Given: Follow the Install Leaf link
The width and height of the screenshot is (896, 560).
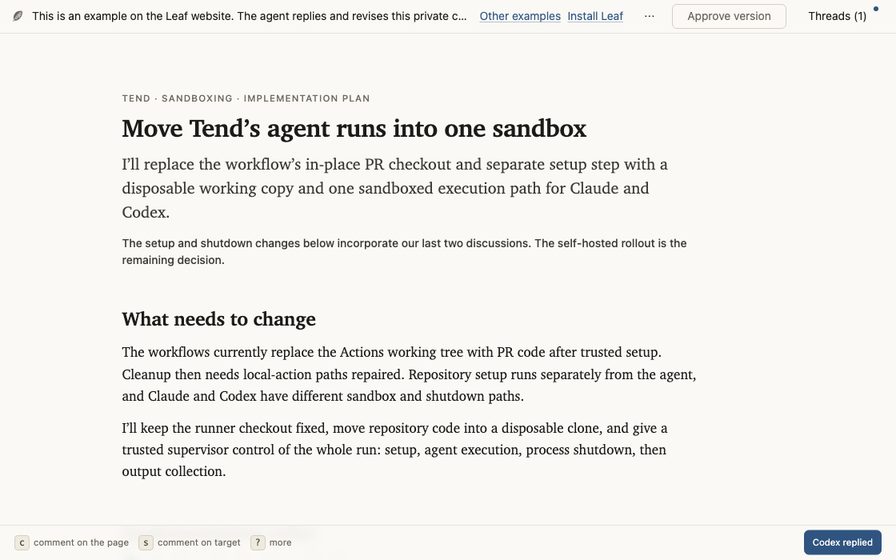Looking at the screenshot, I should tap(595, 16).
